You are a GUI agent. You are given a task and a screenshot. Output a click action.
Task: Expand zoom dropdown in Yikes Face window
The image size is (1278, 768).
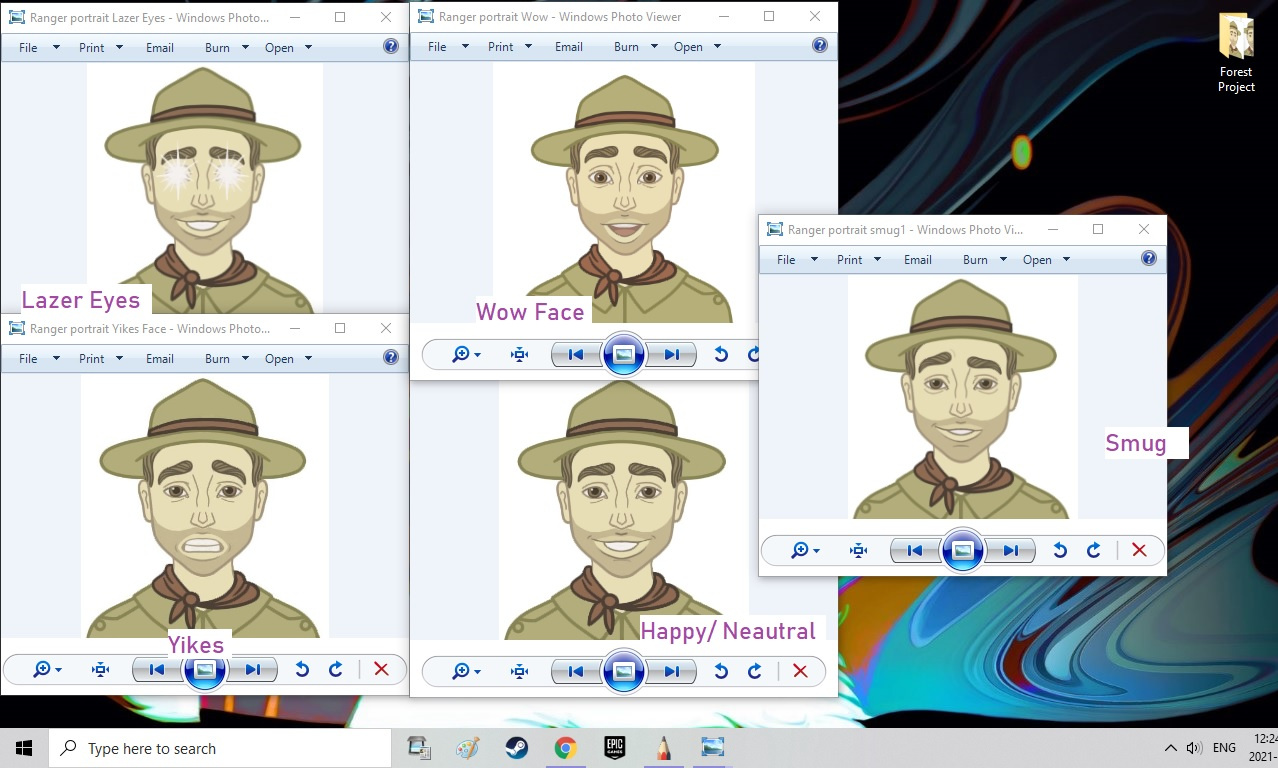click(47, 670)
